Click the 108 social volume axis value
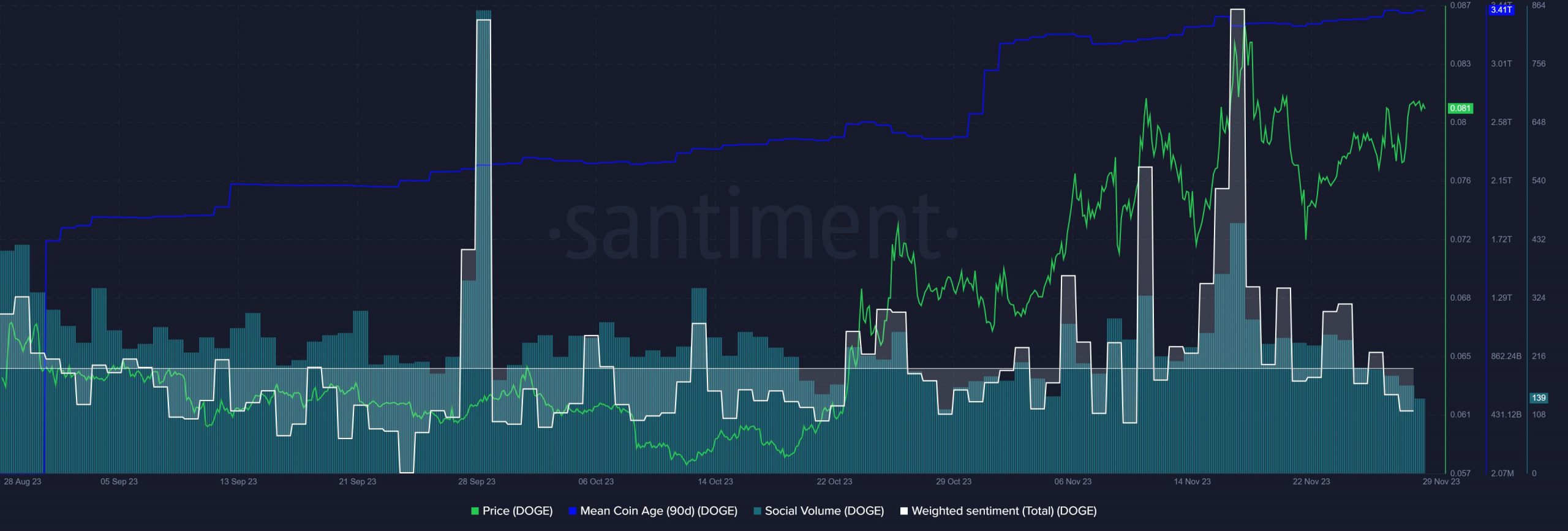The height and width of the screenshot is (531, 1568). tap(1539, 415)
